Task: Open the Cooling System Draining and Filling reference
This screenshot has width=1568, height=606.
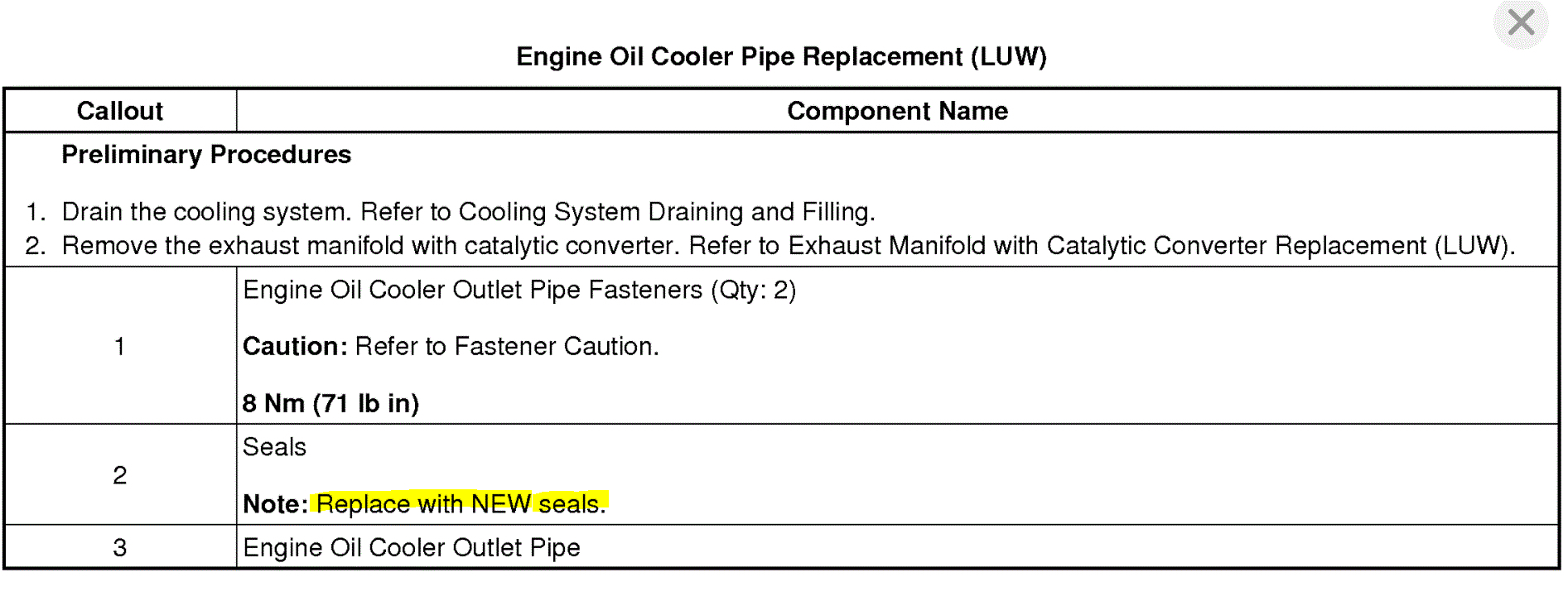Action: 665,212
